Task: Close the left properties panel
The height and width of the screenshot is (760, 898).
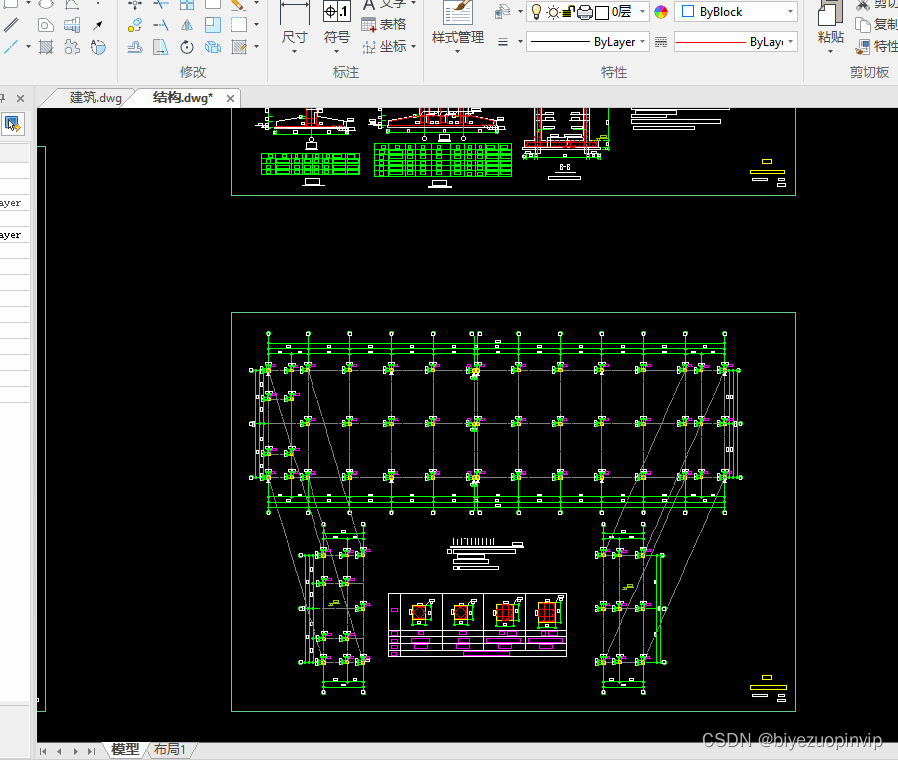Action: click(x=21, y=99)
